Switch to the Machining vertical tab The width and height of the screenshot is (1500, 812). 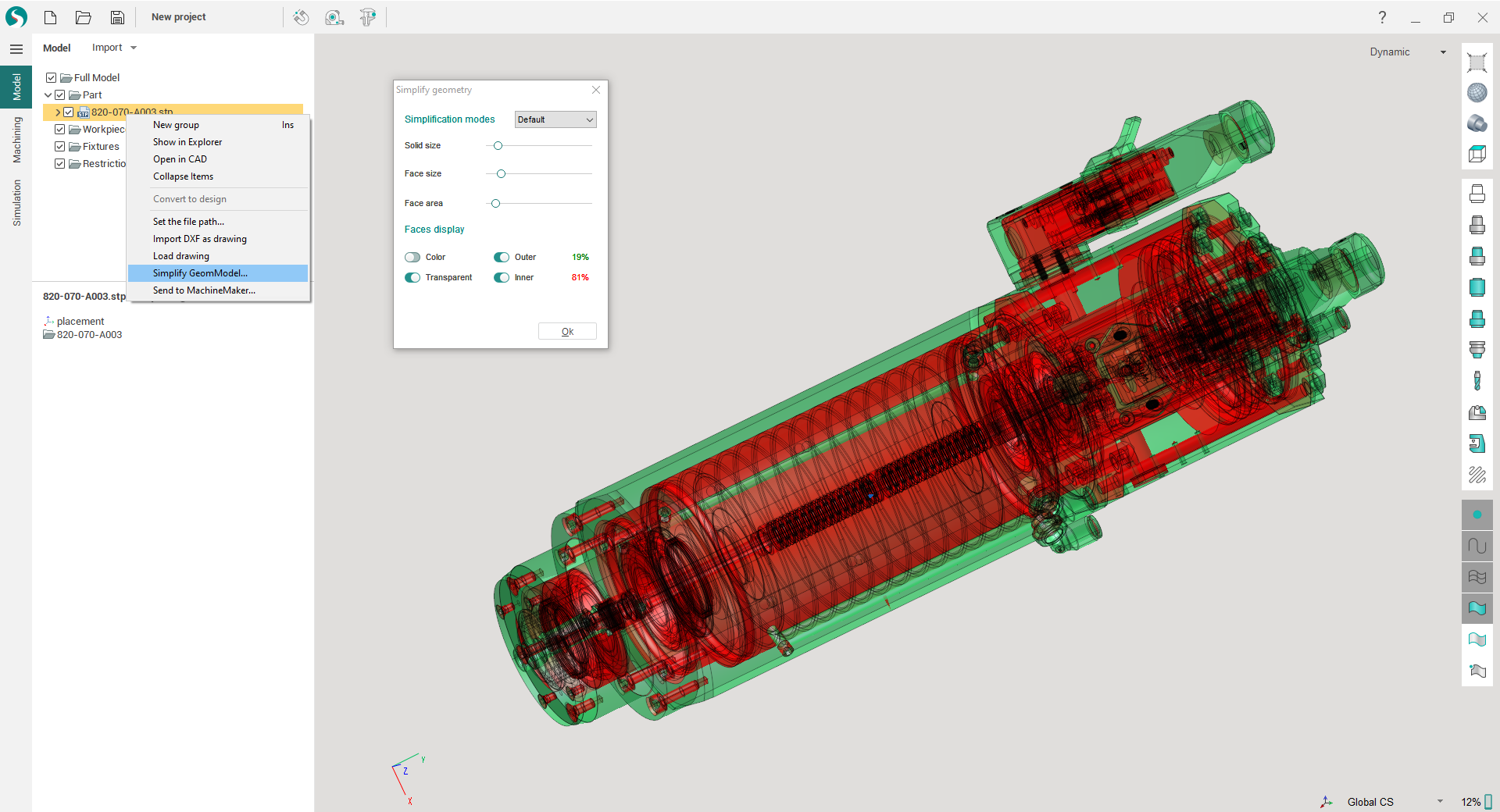16,140
